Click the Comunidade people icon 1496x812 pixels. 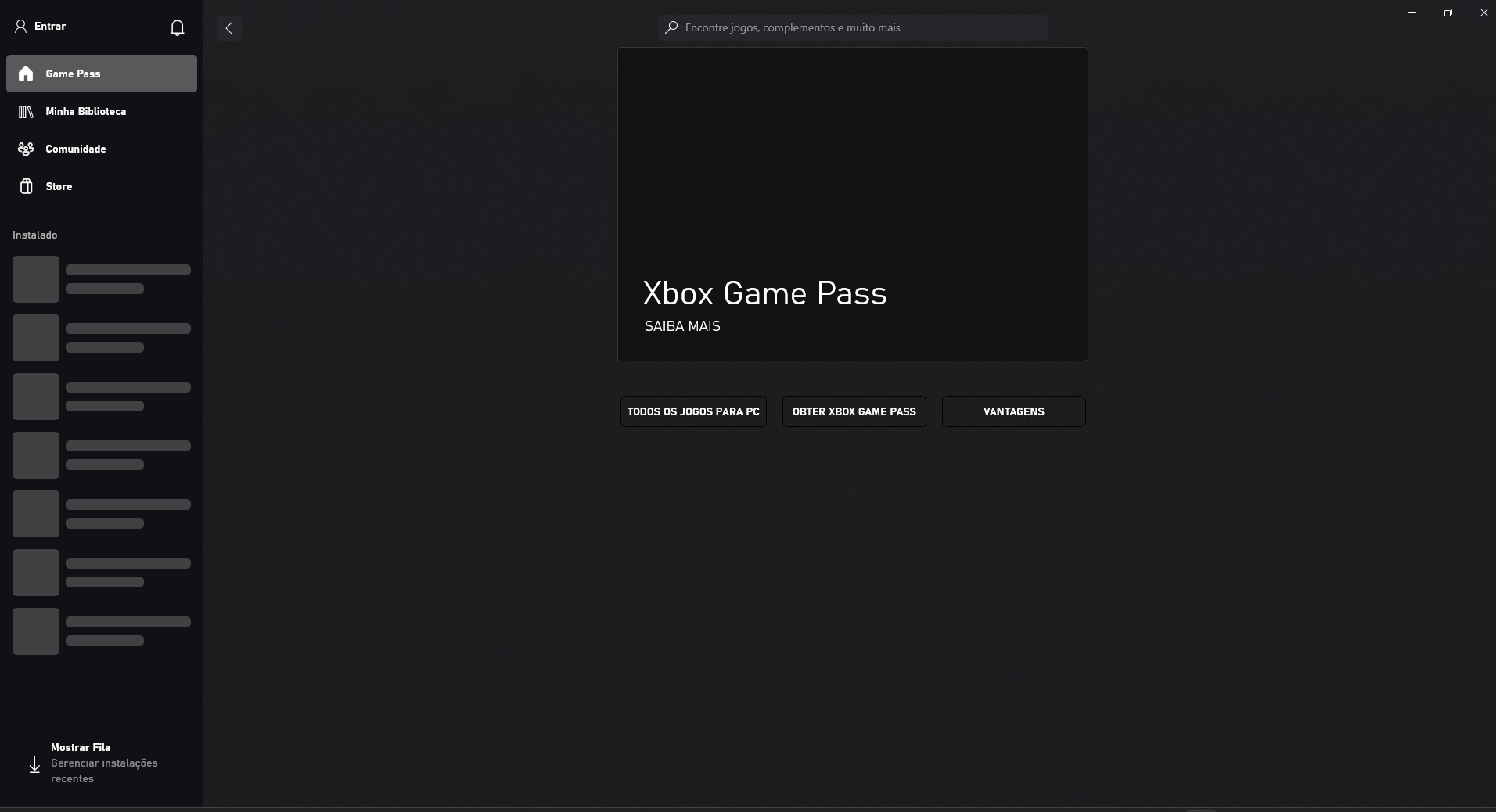(x=26, y=149)
